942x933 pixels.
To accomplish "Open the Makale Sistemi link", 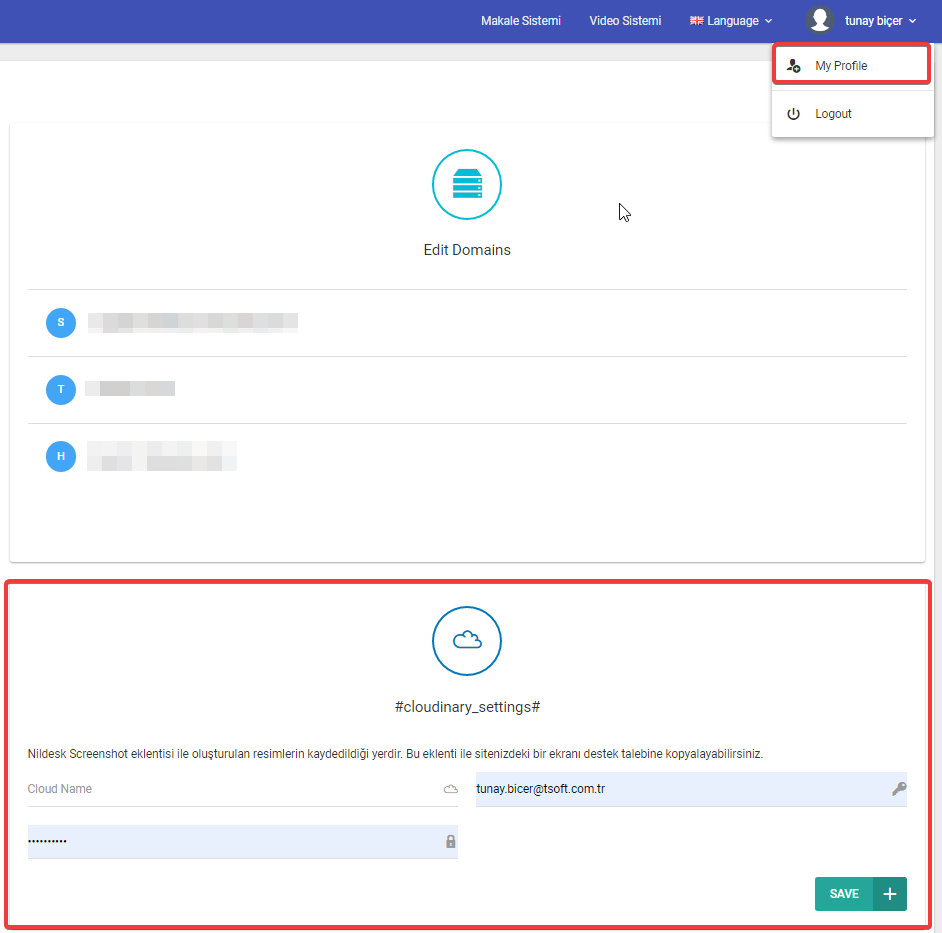I will click(x=521, y=20).
